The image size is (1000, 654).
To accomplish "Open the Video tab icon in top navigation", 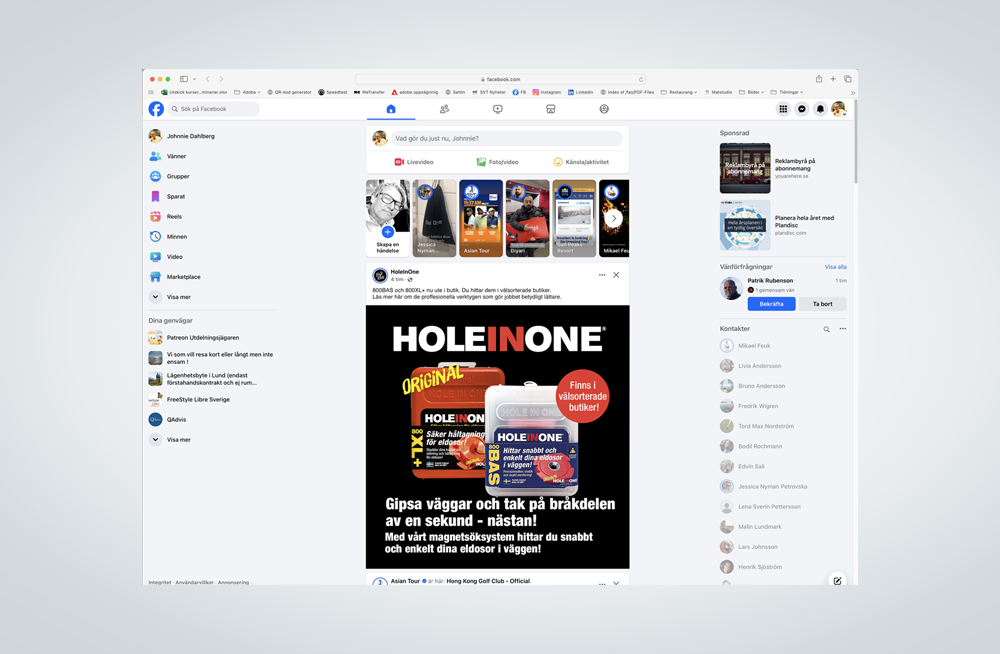I will click(x=497, y=109).
